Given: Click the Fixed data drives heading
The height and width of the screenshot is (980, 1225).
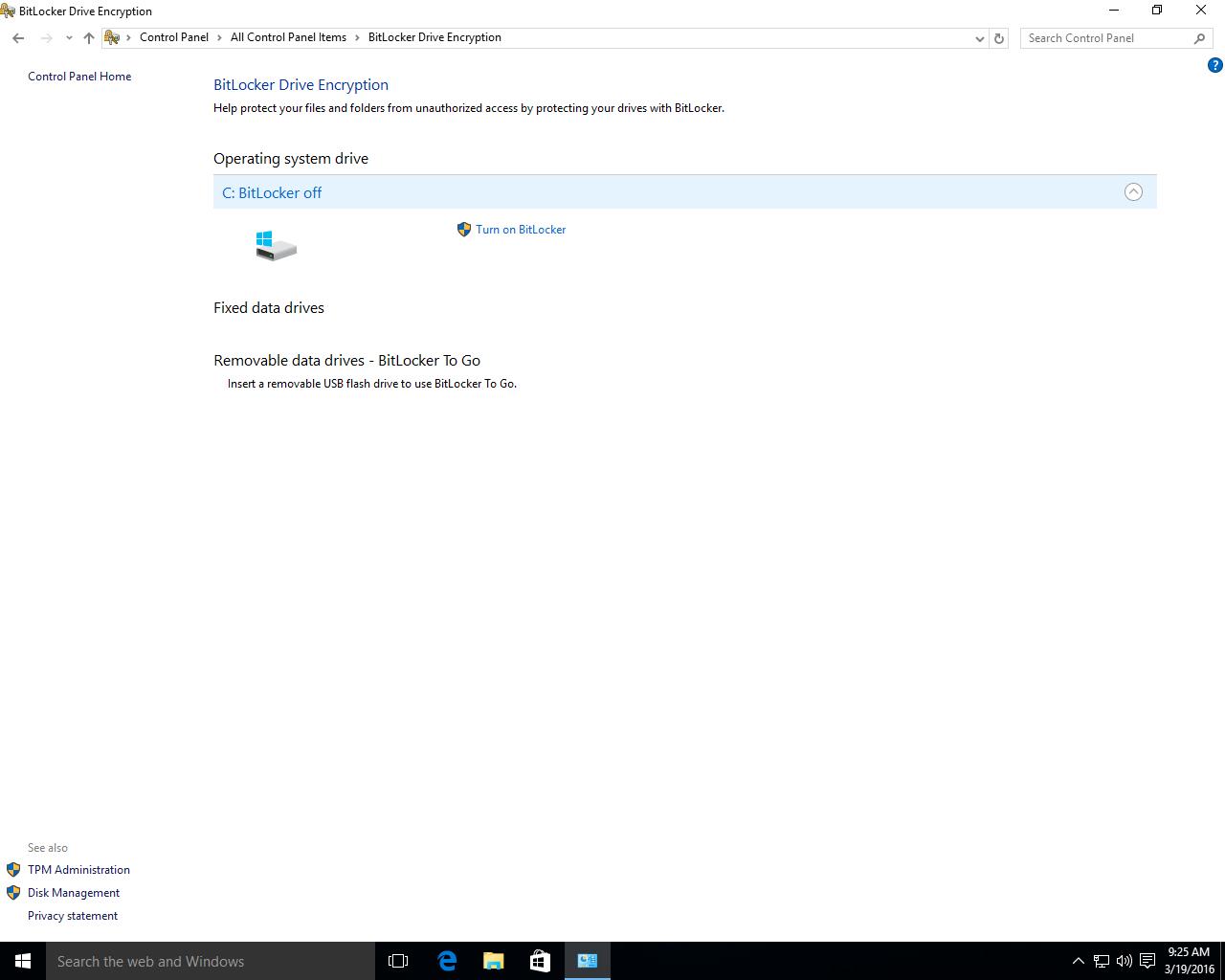Looking at the screenshot, I should (269, 308).
